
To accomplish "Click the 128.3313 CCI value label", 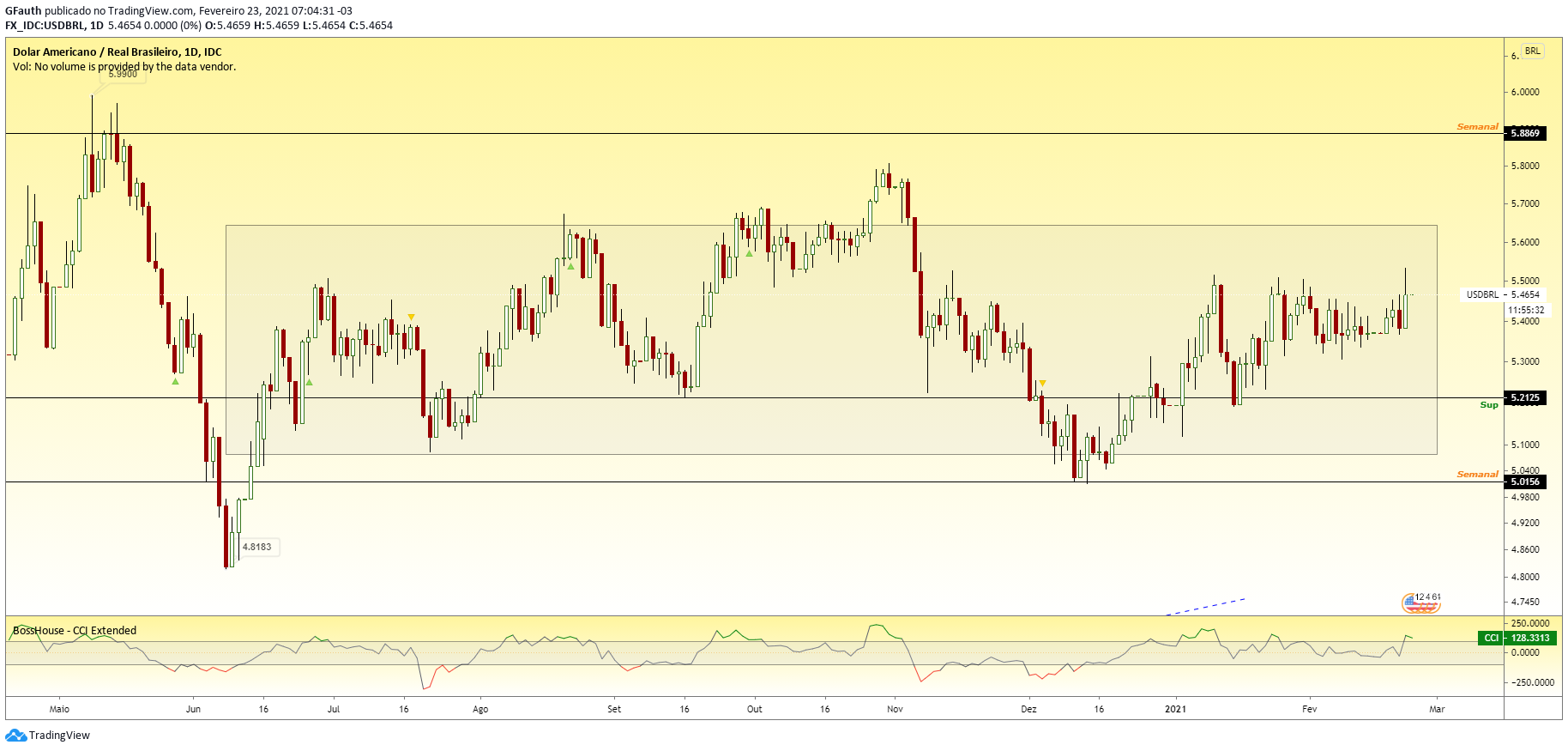I will point(1530,638).
